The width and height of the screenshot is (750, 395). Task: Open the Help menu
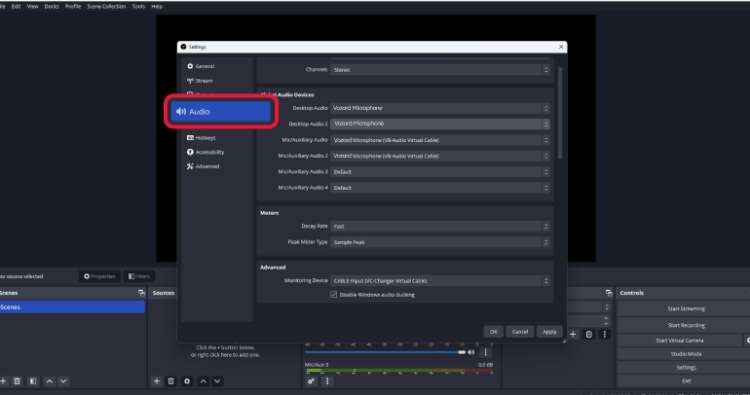pos(157,6)
